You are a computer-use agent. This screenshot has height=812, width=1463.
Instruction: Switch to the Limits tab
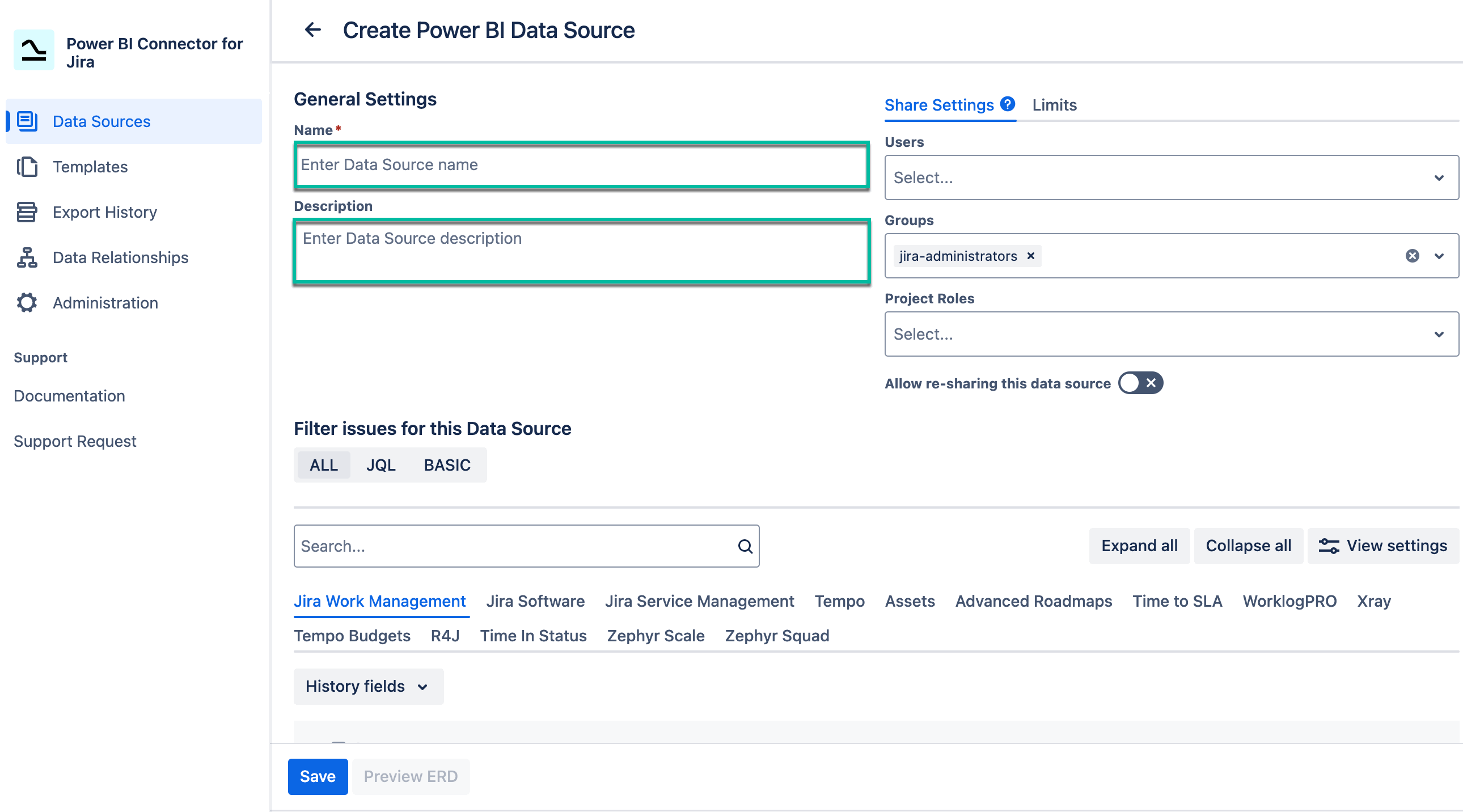[1054, 105]
